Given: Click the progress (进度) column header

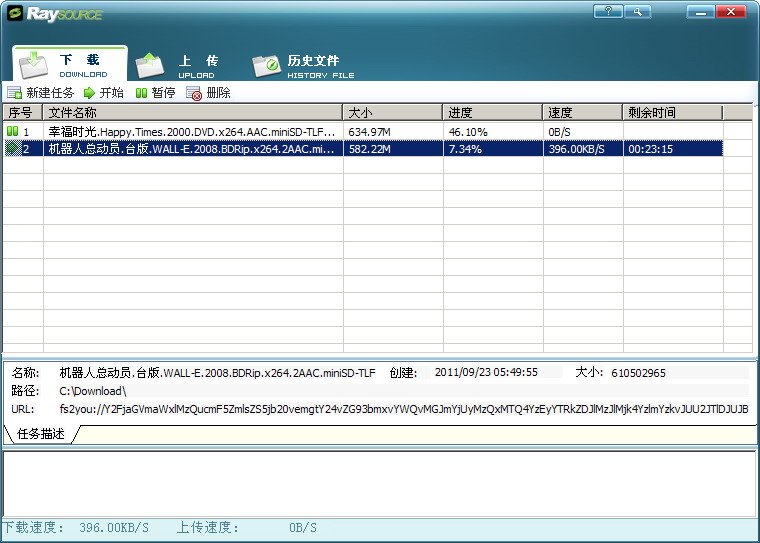Looking at the screenshot, I should (x=493, y=113).
